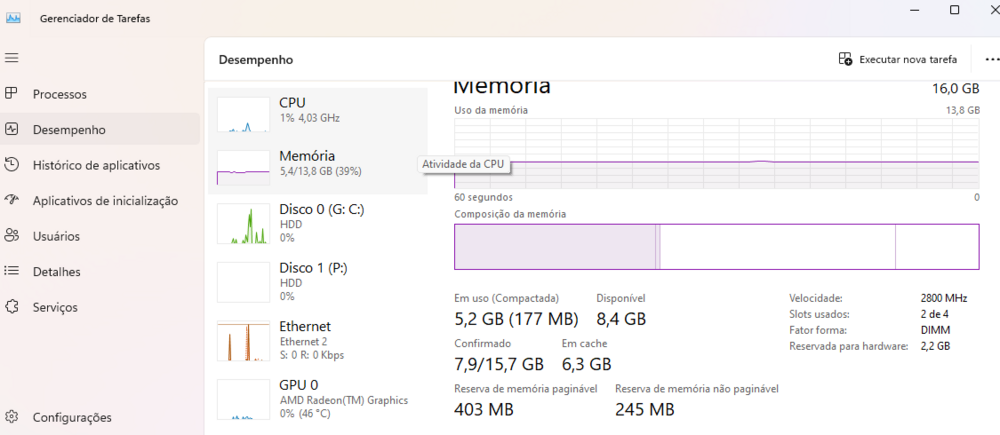Image resolution: width=1000 pixels, height=435 pixels.
Task: Click the Serviços puzzle icon
Action: tap(12, 307)
